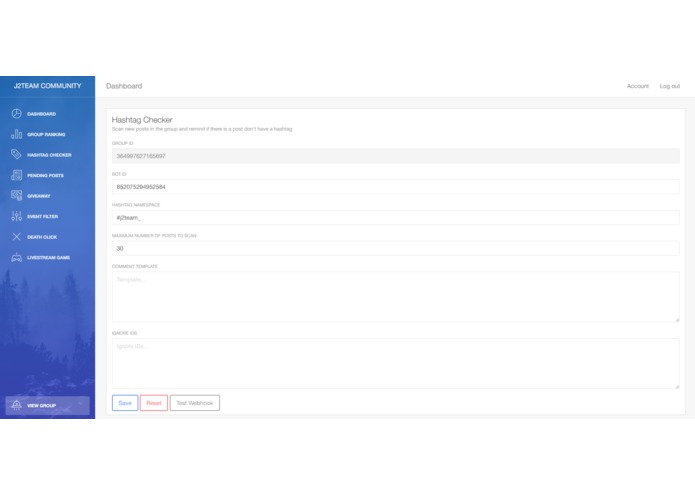This screenshot has height=494, width=695.
Task: Click the disabled Group ID field
Action: point(395,156)
